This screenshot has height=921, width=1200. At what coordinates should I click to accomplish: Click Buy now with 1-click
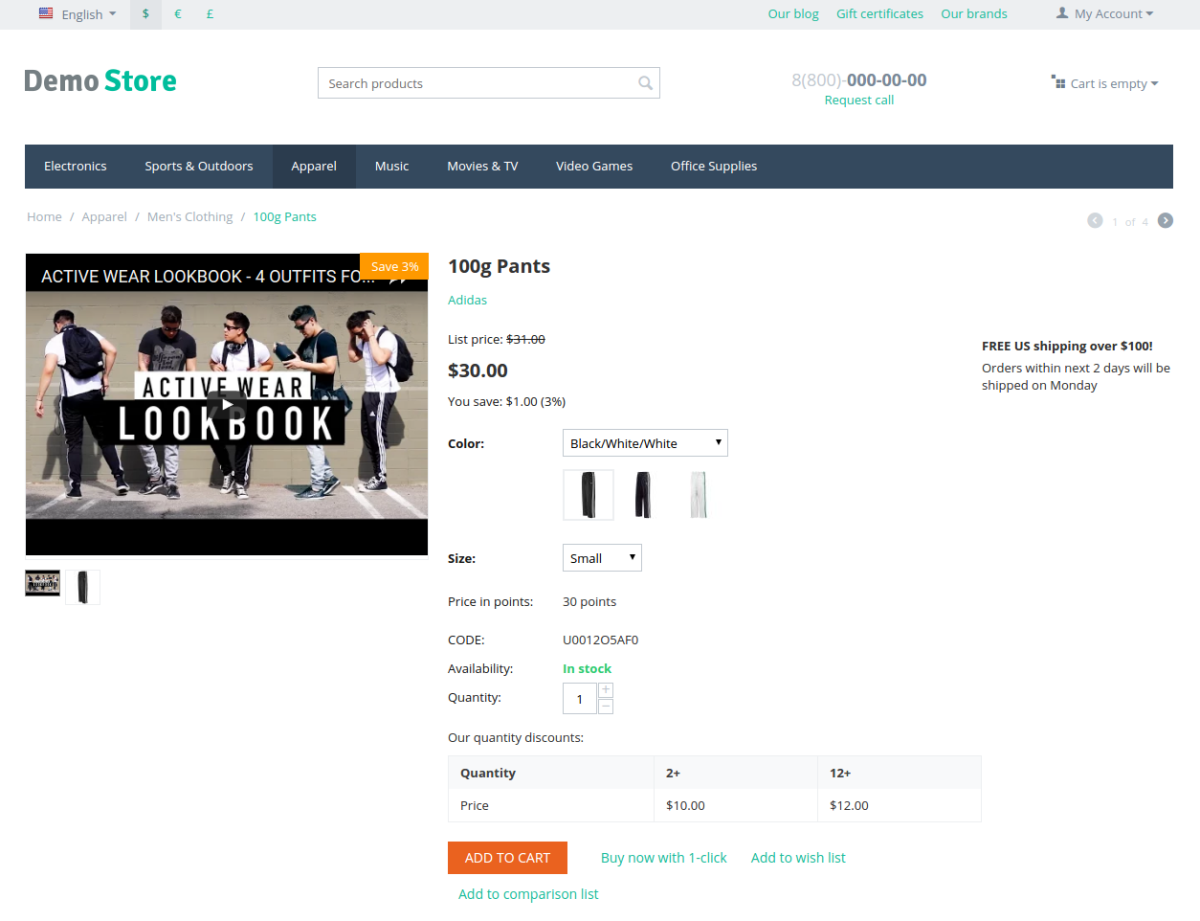(664, 858)
